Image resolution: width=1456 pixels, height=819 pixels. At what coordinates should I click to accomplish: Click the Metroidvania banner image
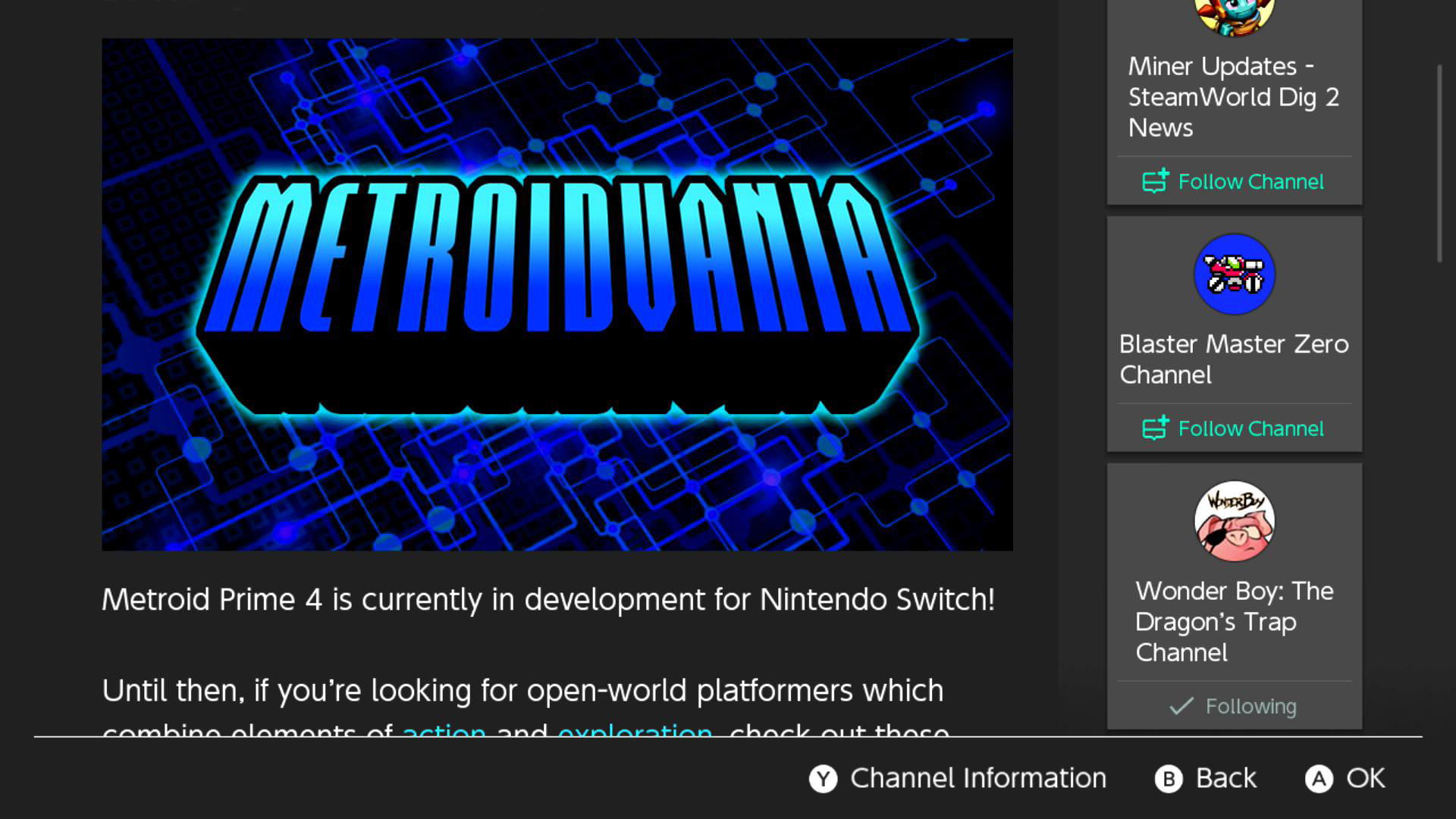point(557,294)
